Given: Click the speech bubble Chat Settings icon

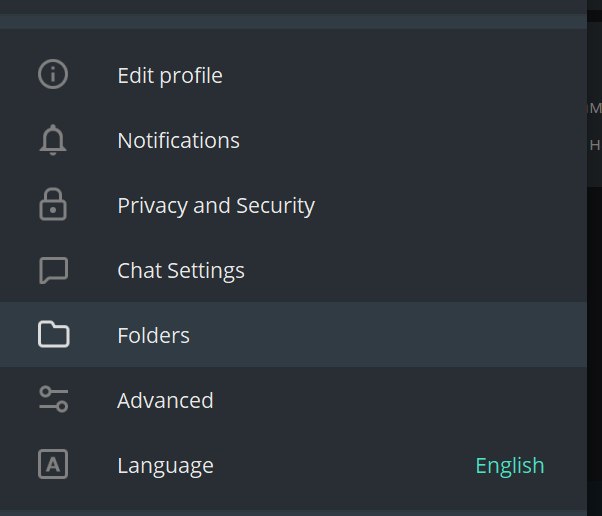Looking at the screenshot, I should tap(53, 270).
